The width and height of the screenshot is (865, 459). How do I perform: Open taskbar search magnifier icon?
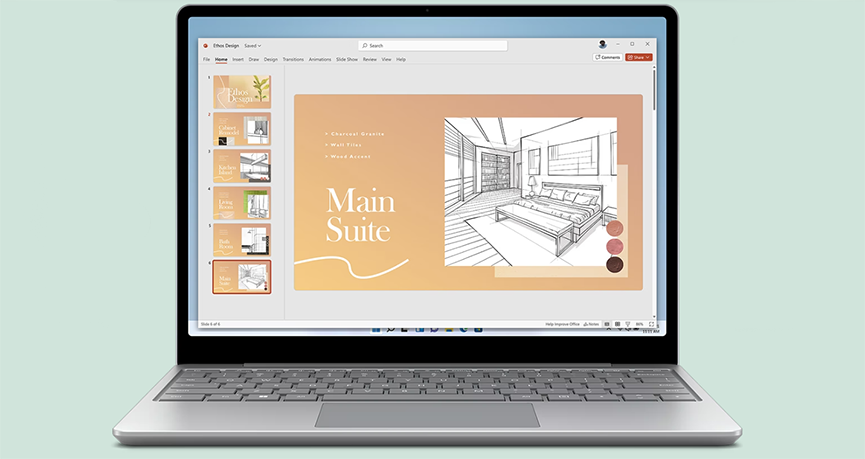pyautogui.click(x=390, y=329)
